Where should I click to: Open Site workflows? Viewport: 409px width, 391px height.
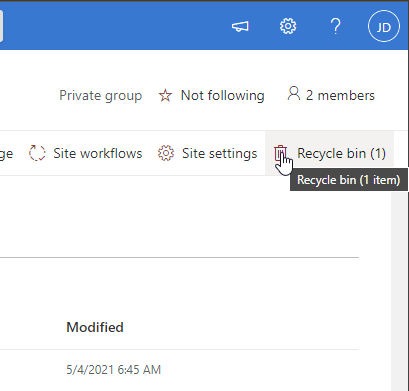[x=98, y=153]
